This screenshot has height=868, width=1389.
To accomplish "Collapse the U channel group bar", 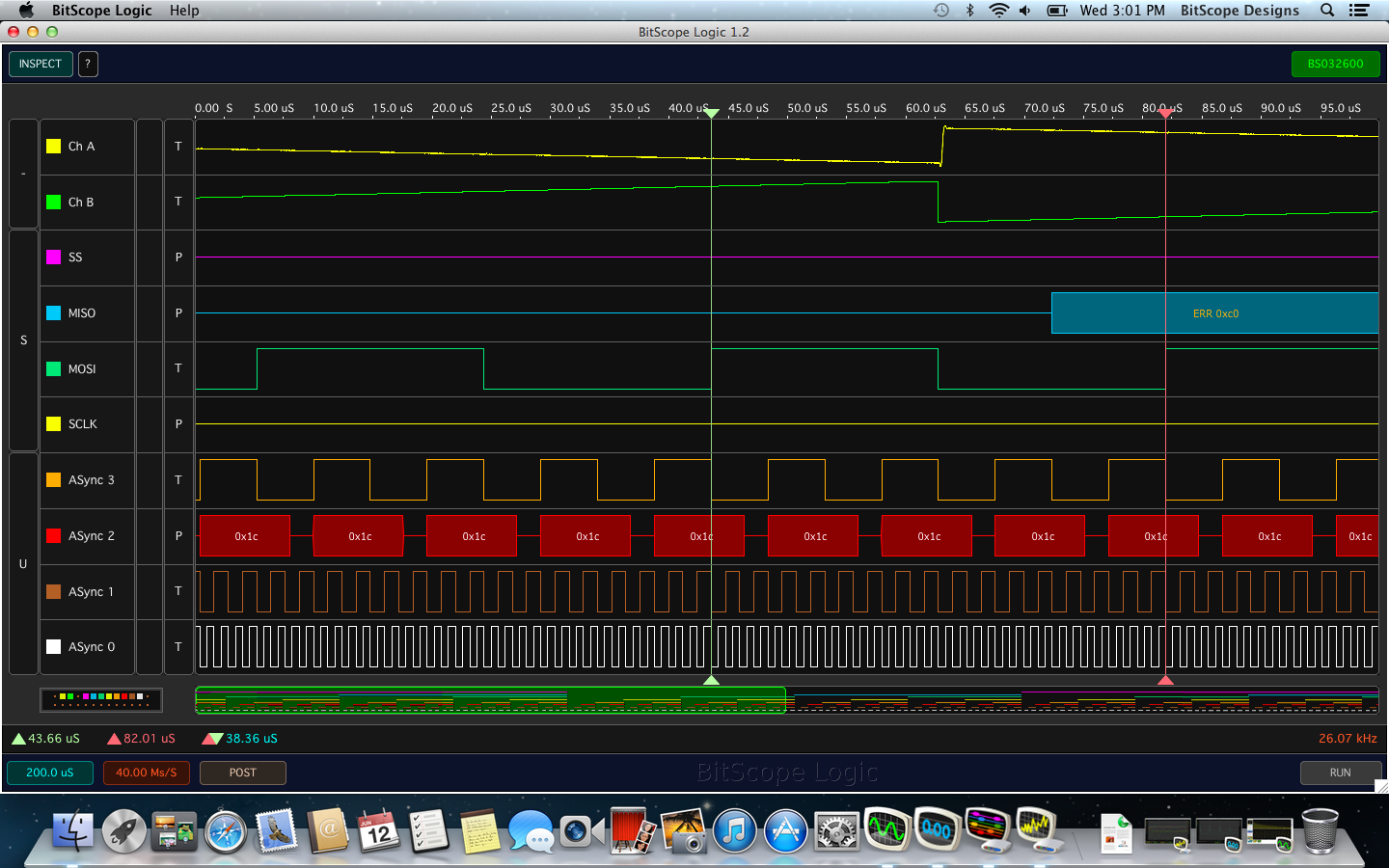I will pyautogui.click(x=24, y=563).
